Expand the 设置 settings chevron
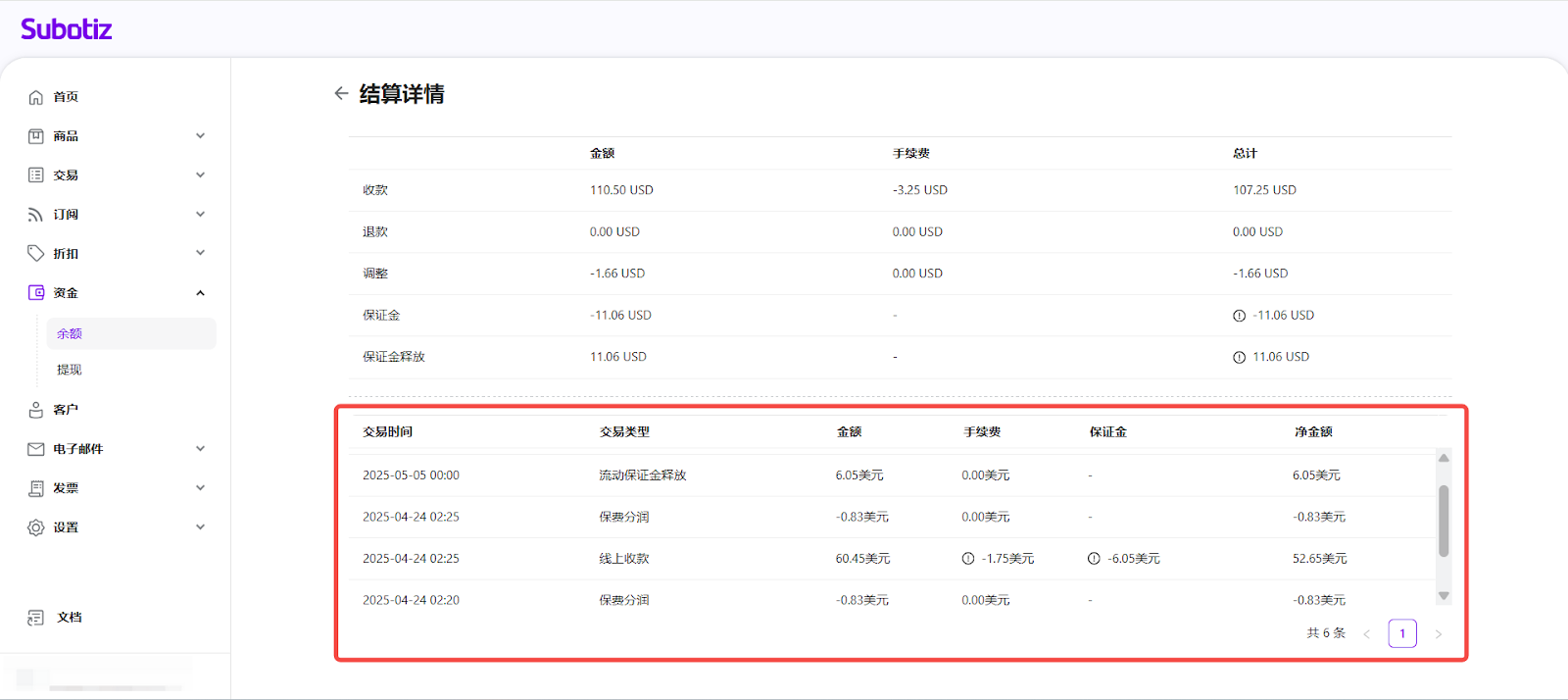Image resolution: width=1568 pixels, height=700 pixels. click(200, 527)
